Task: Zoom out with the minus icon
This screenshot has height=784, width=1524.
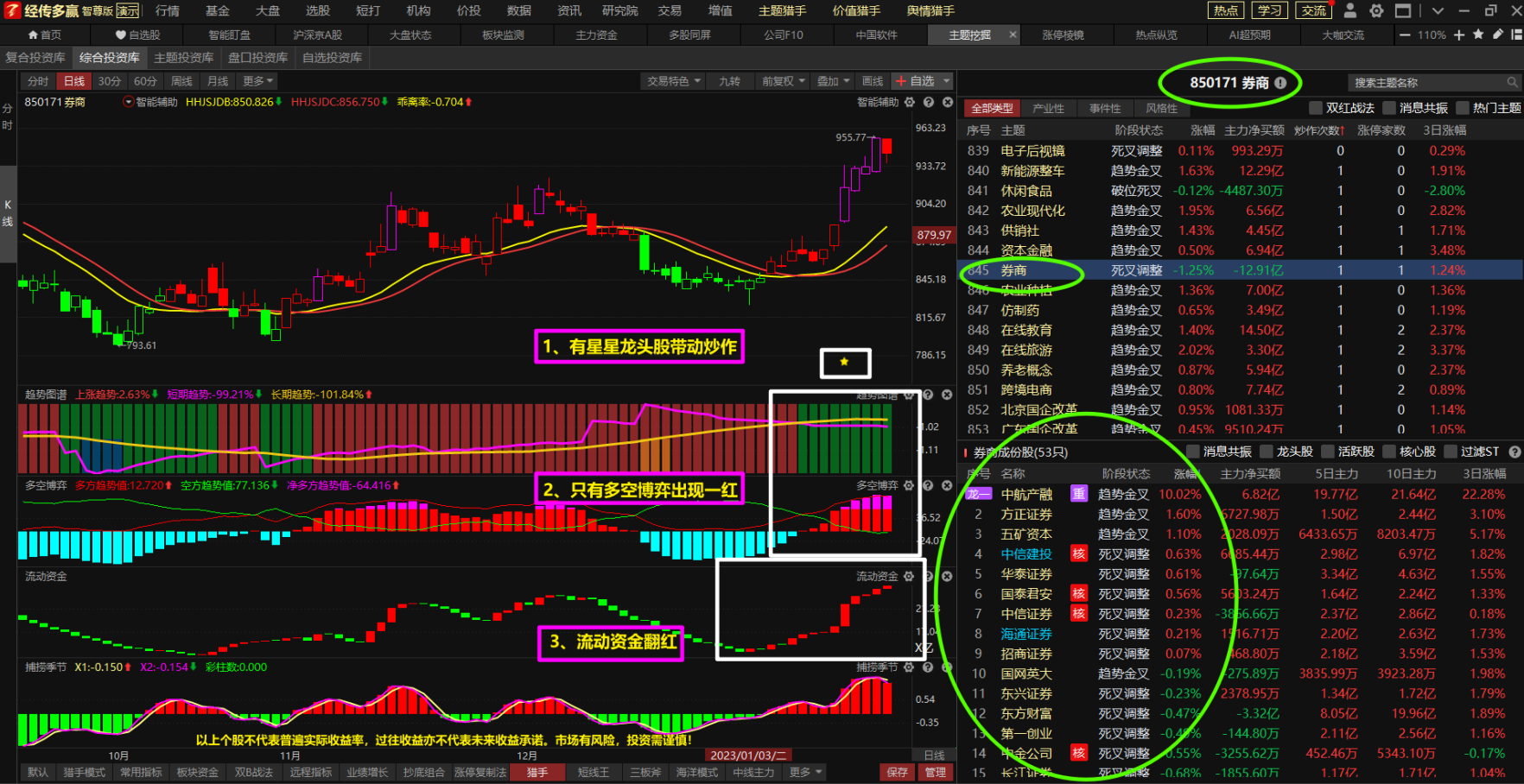Action: (x=1405, y=35)
